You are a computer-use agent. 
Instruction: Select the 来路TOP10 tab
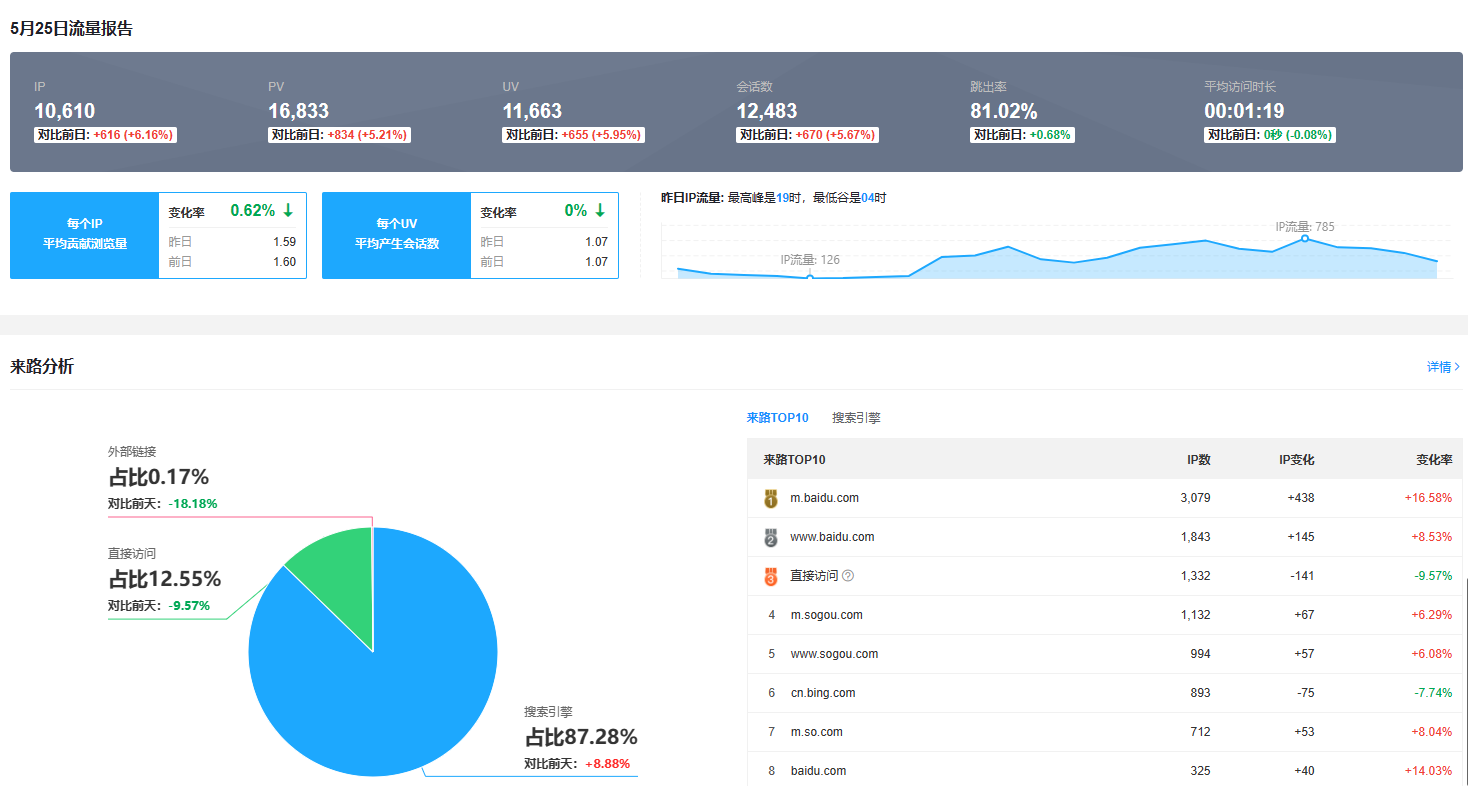click(777, 418)
